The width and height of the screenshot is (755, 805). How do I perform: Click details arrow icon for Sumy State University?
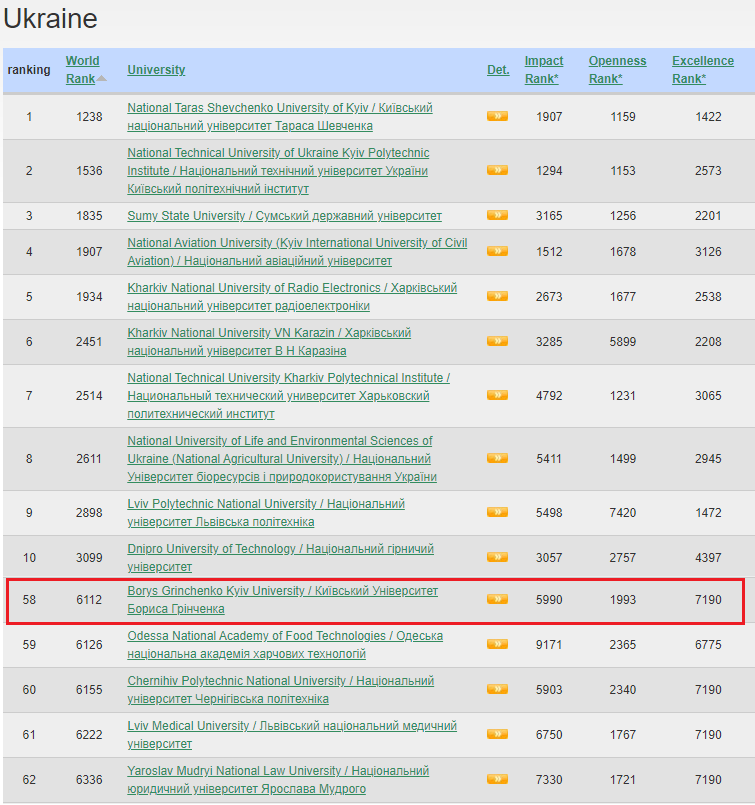click(x=497, y=215)
